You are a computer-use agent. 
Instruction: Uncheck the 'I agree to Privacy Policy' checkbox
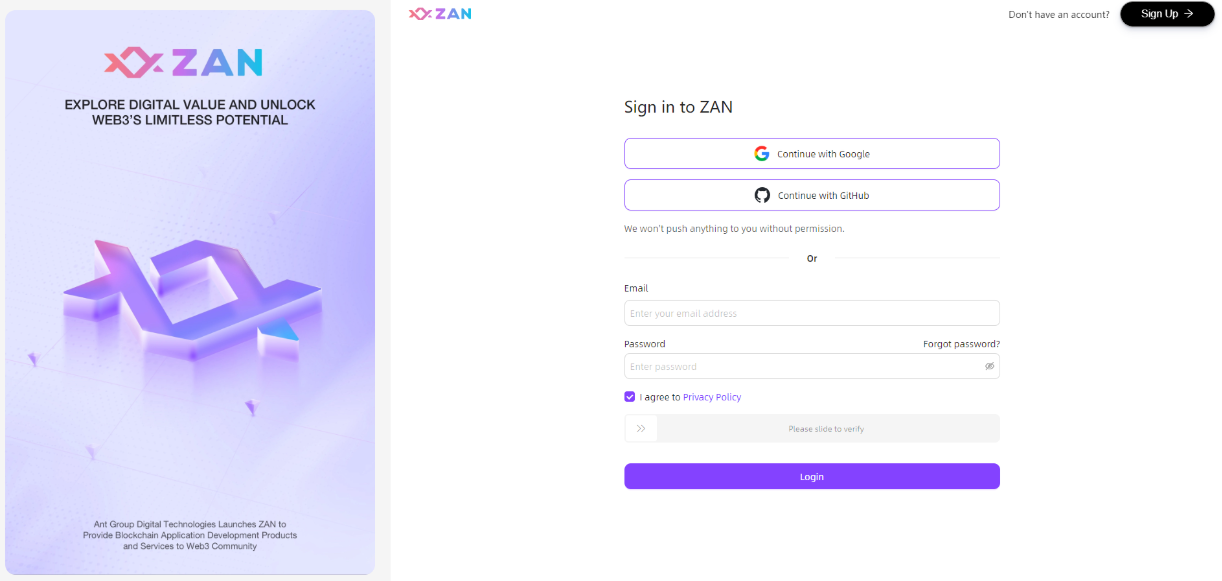pyautogui.click(x=630, y=397)
